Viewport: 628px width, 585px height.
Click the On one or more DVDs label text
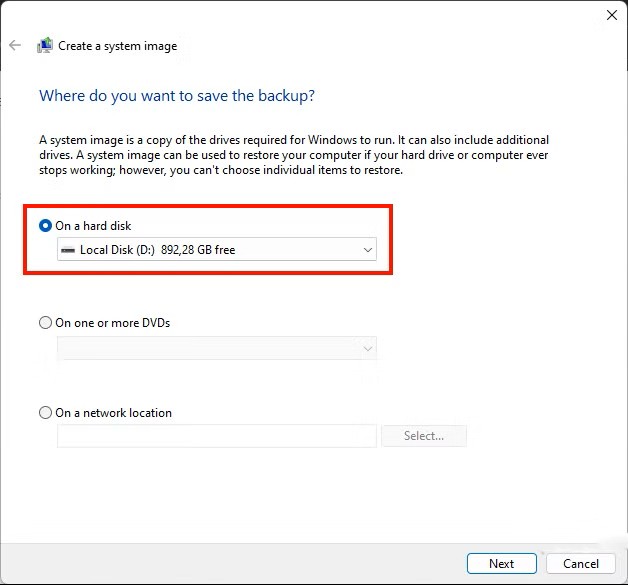click(112, 323)
